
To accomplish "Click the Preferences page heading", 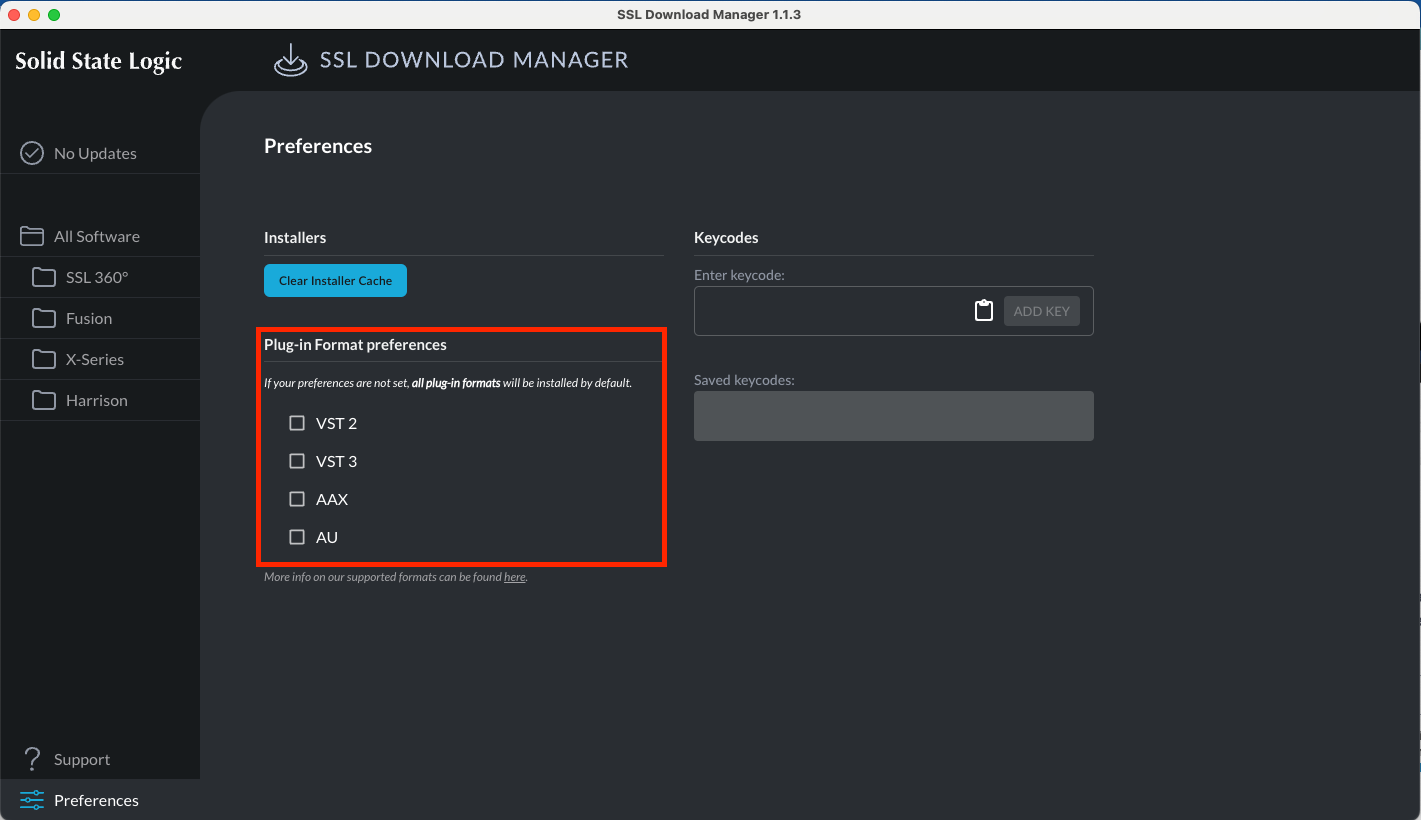I will pyautogui.click(x=318, y=146).
